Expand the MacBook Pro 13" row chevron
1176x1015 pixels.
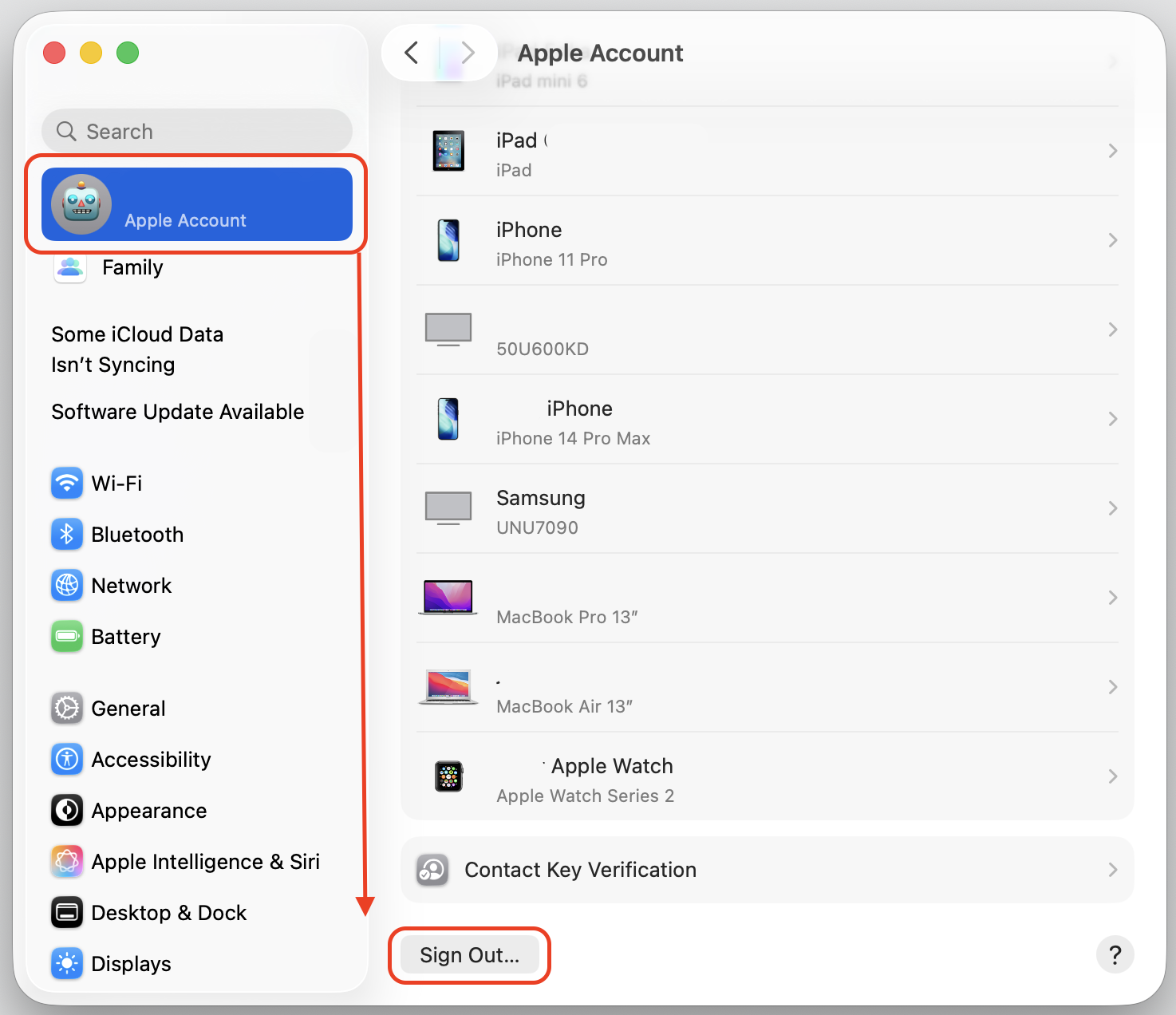tap(1113, 598)
